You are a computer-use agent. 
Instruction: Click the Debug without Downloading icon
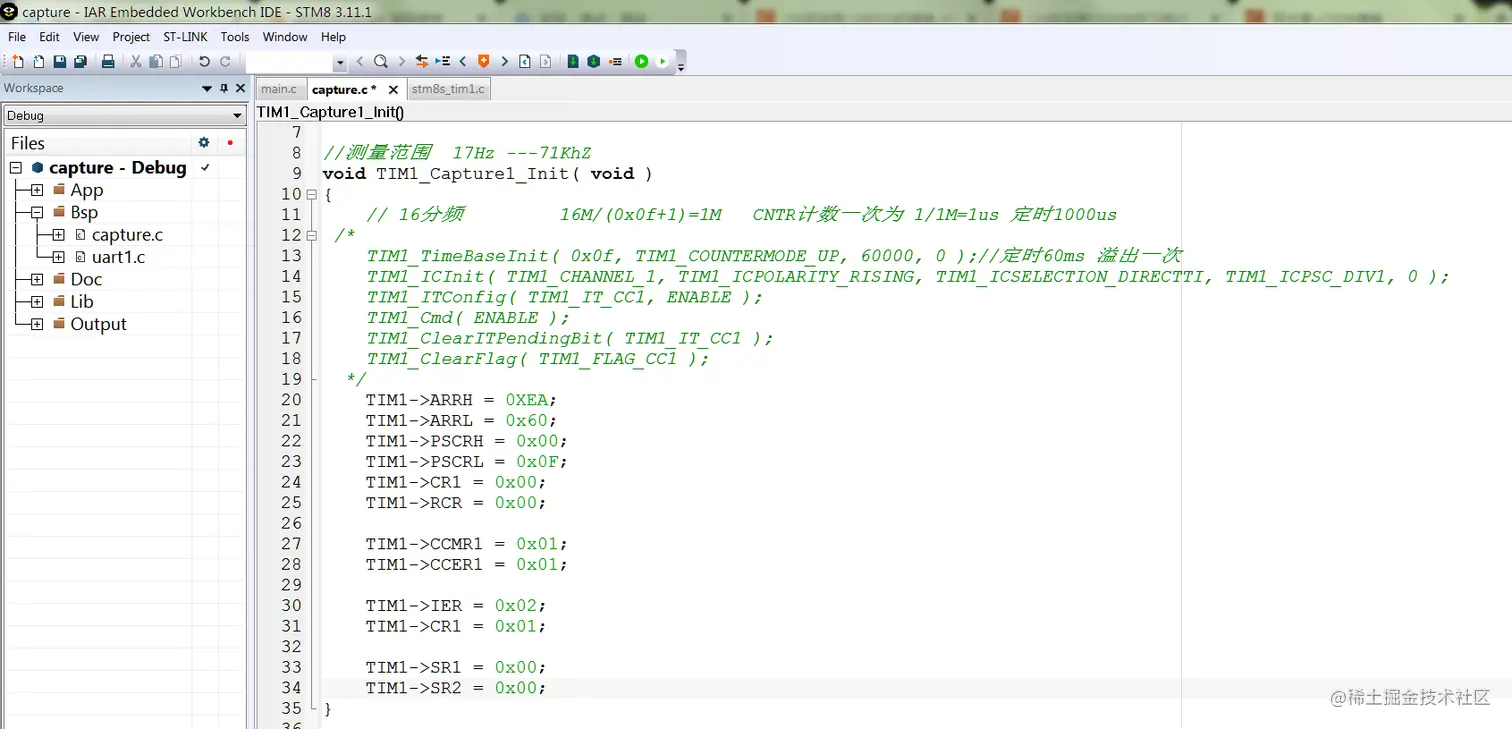[x=662, y=62]
